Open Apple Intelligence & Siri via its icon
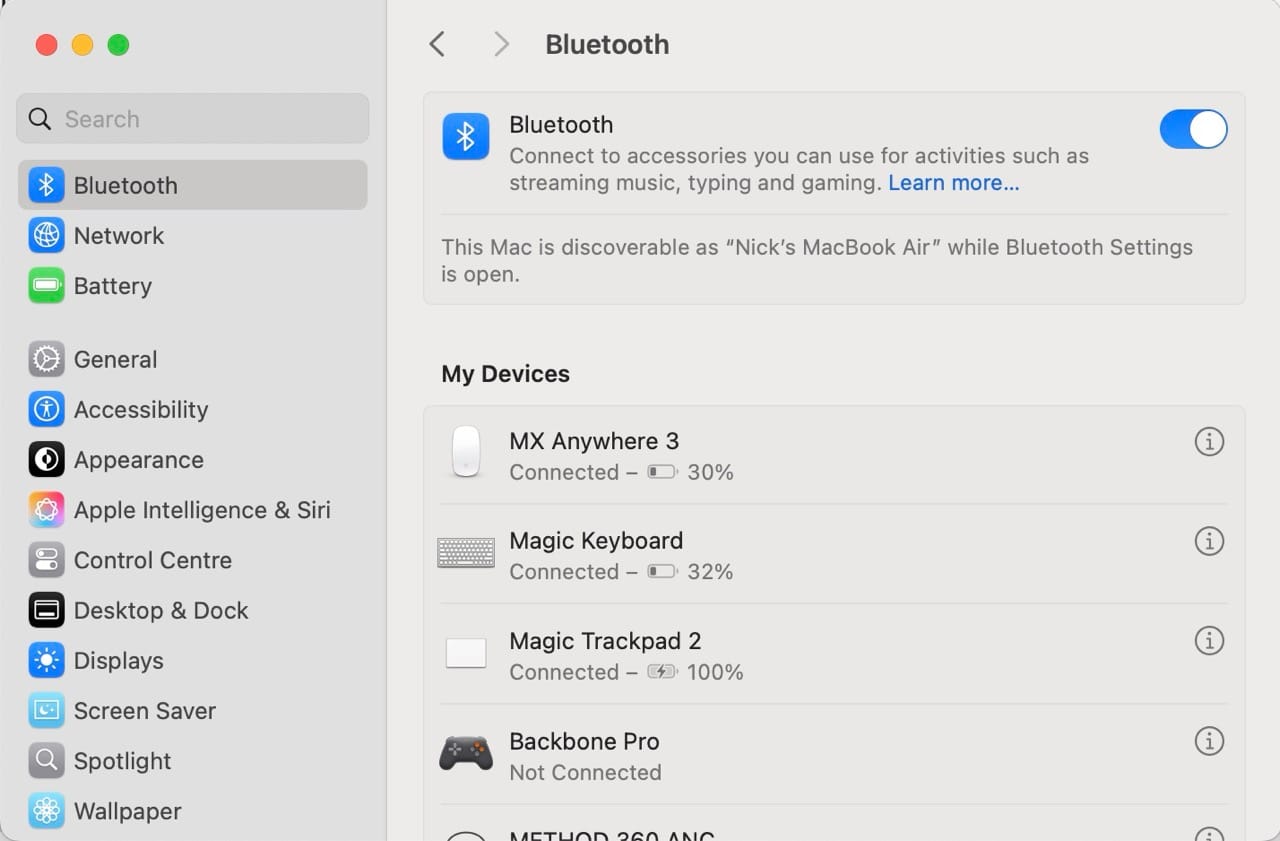 point(45,510)
